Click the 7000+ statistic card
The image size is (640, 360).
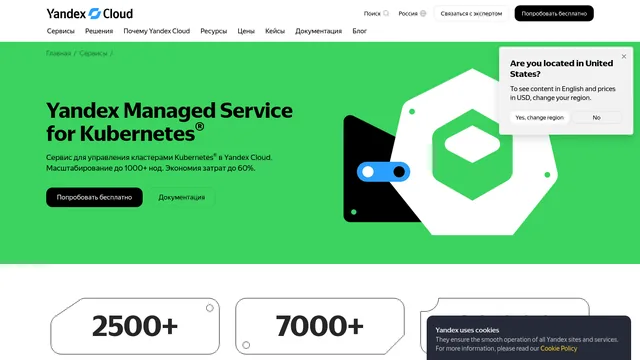pyautogui.click(x=320, y=326)
